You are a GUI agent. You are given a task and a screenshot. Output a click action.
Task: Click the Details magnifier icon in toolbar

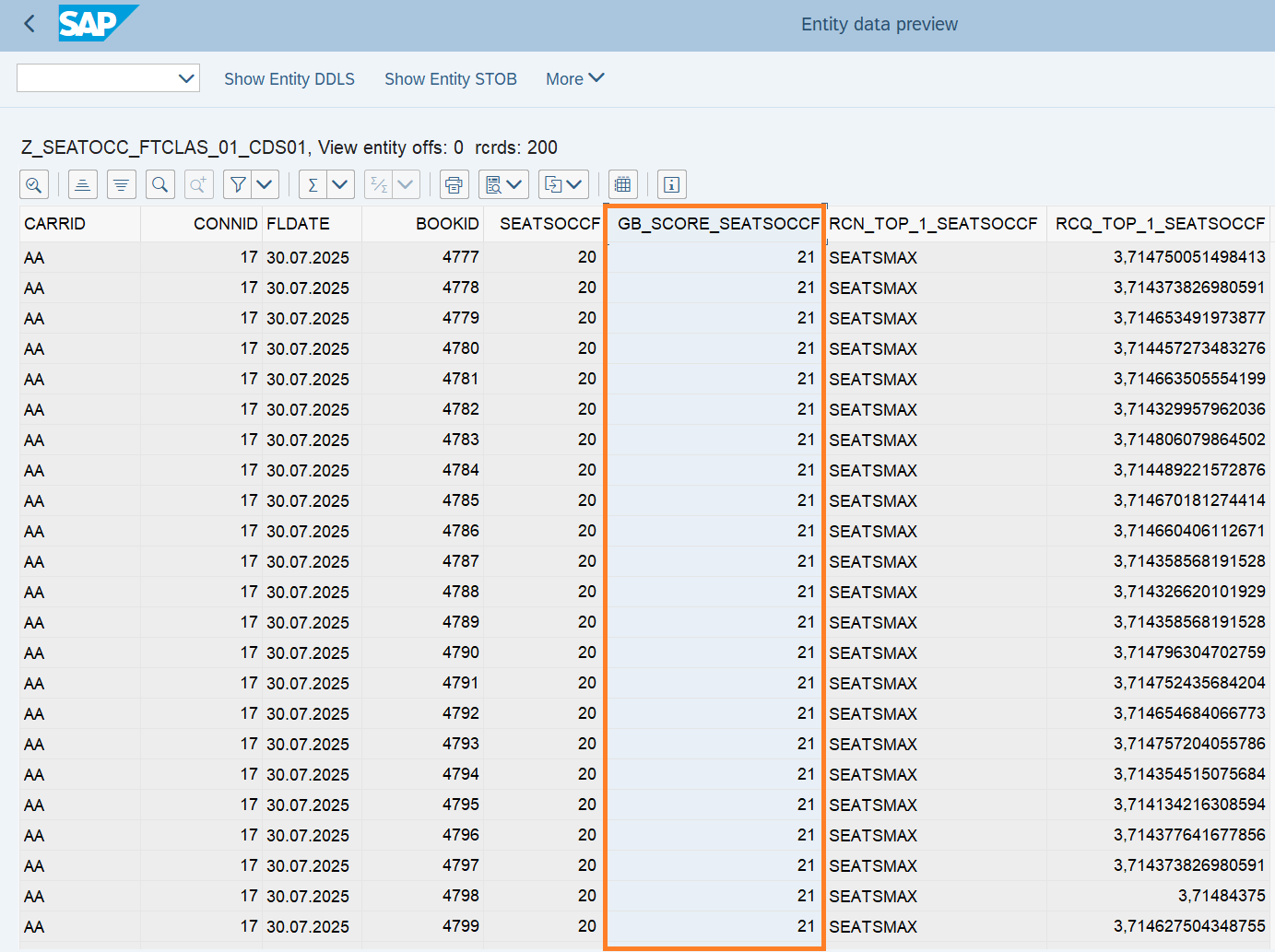(34, 185)
